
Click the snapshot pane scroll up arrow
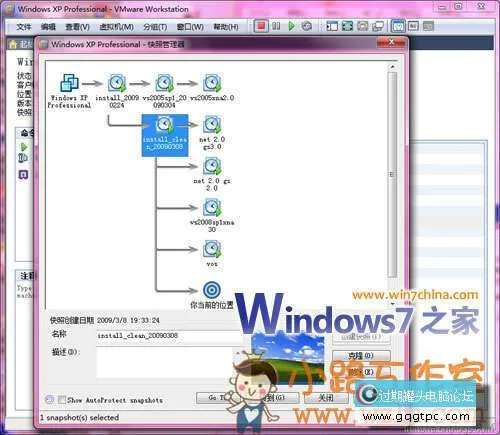point(392,67)
